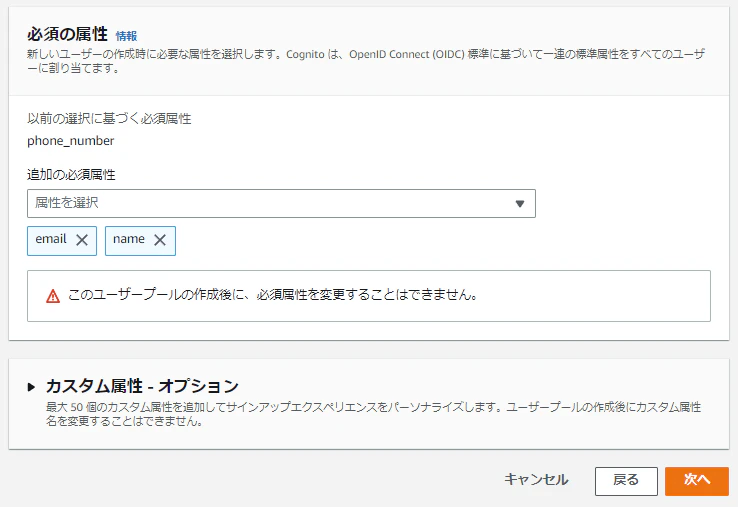This screenshot has height=507, width=738.
Task: Click the red warning triangle icon
Action: (x=53, y=296)
